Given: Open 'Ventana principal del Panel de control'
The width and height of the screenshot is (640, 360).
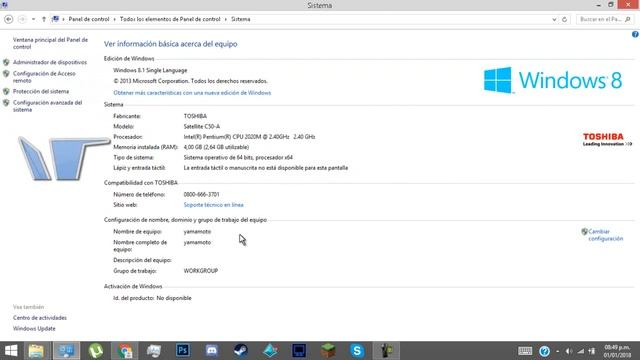Looking at the screenshot, I should 50,43.
